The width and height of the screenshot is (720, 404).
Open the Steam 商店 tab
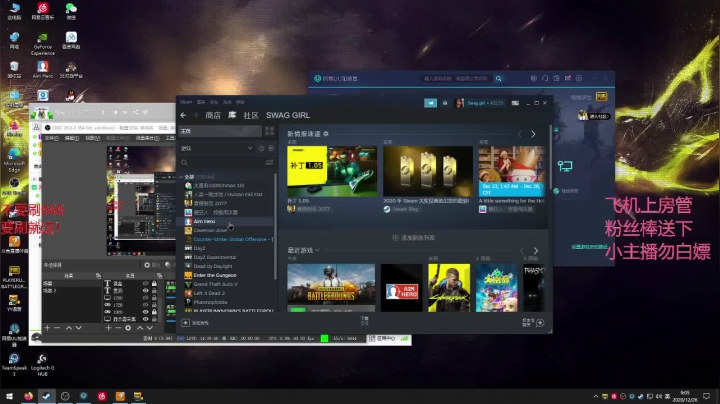[213, 115]
